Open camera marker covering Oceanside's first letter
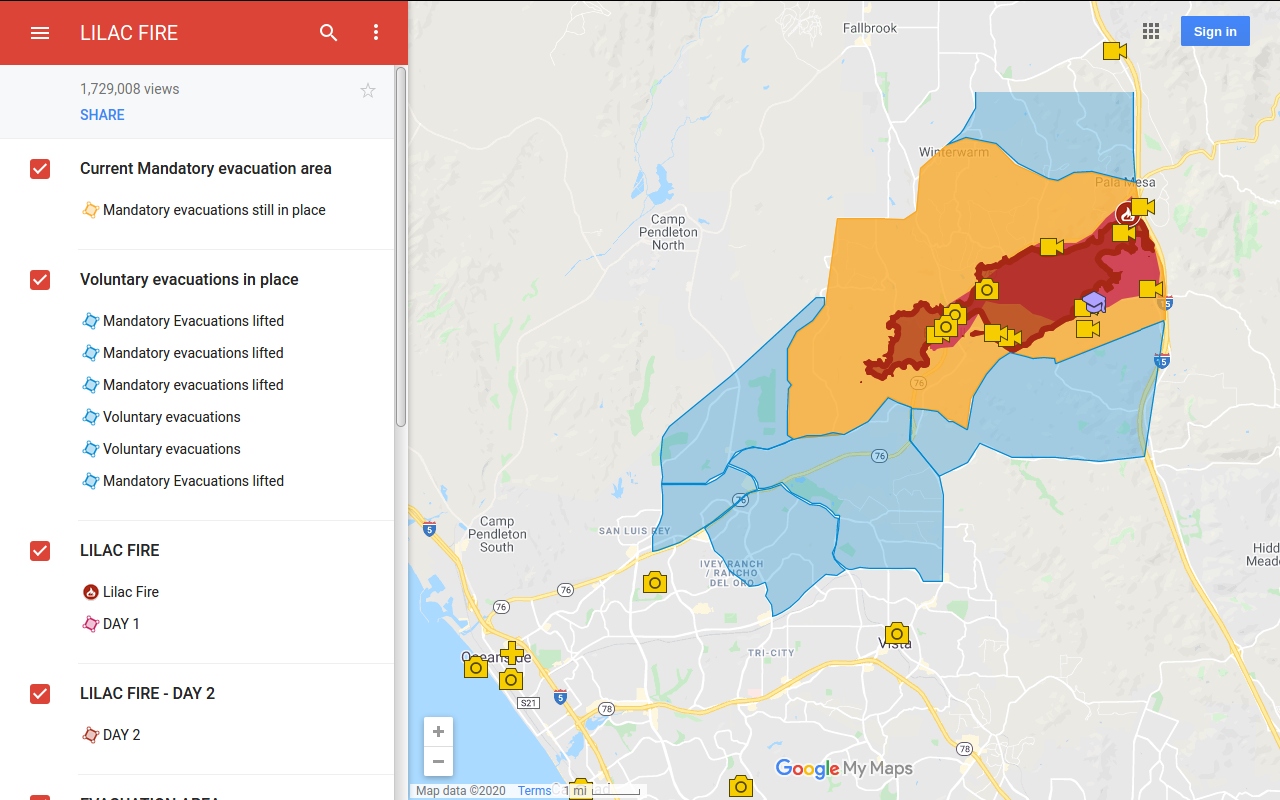1280x800 pixels. click(476, 667)
